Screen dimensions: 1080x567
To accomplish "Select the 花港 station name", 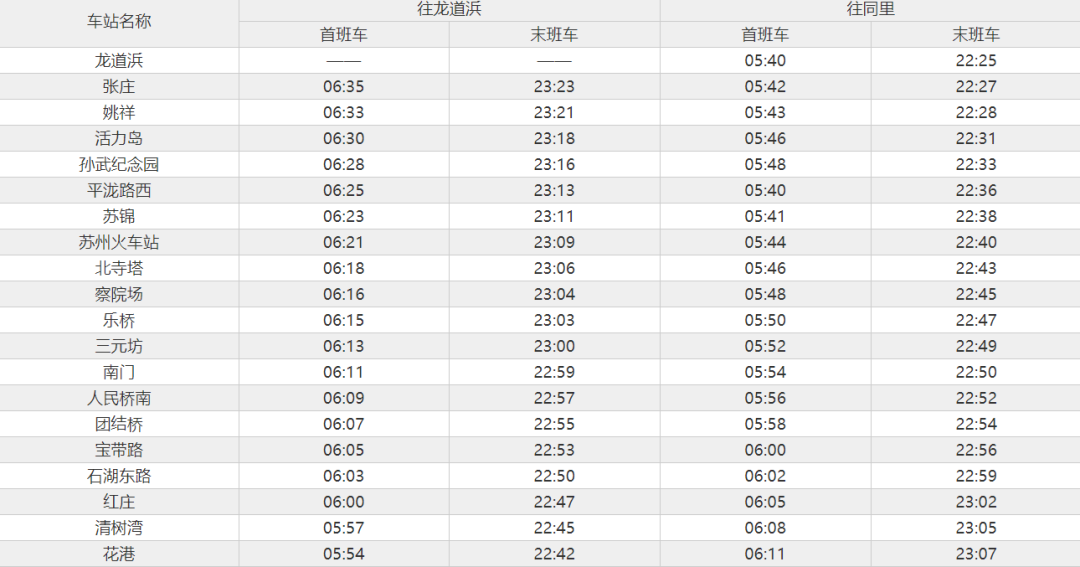I will [x=119, y=554].
